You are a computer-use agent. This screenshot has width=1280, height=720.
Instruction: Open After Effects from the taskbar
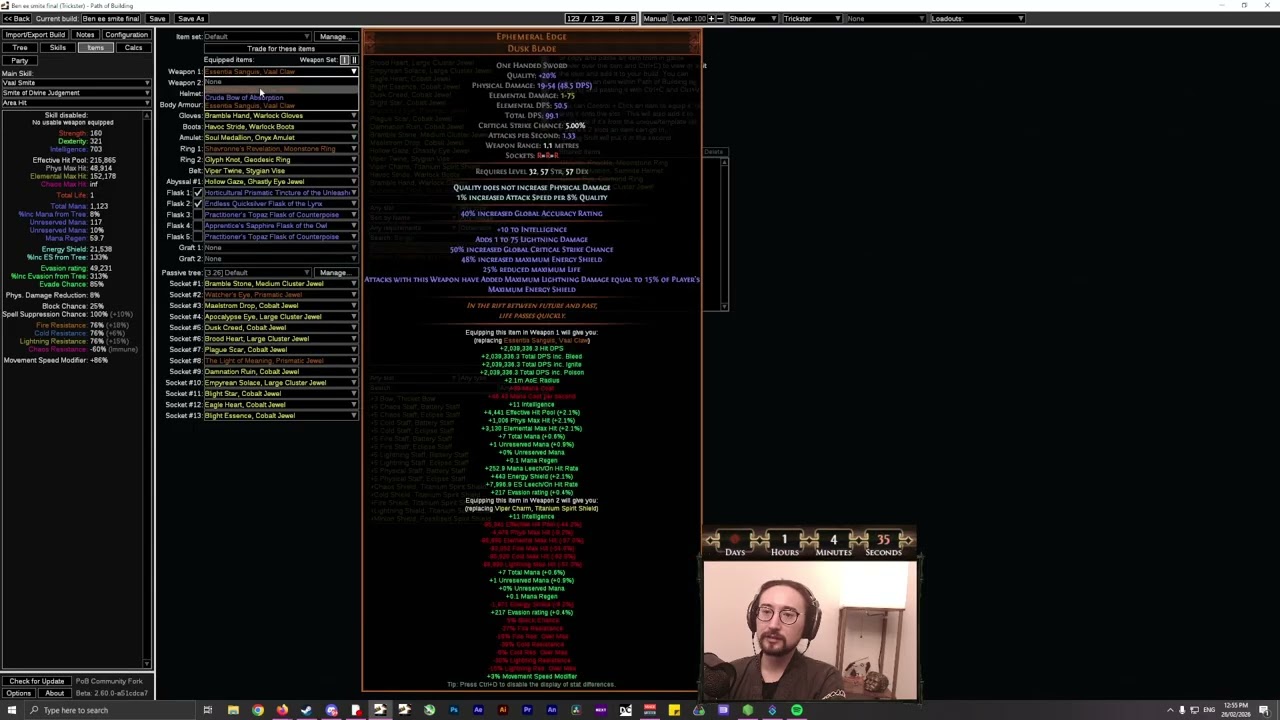click(x=478, y=710)
